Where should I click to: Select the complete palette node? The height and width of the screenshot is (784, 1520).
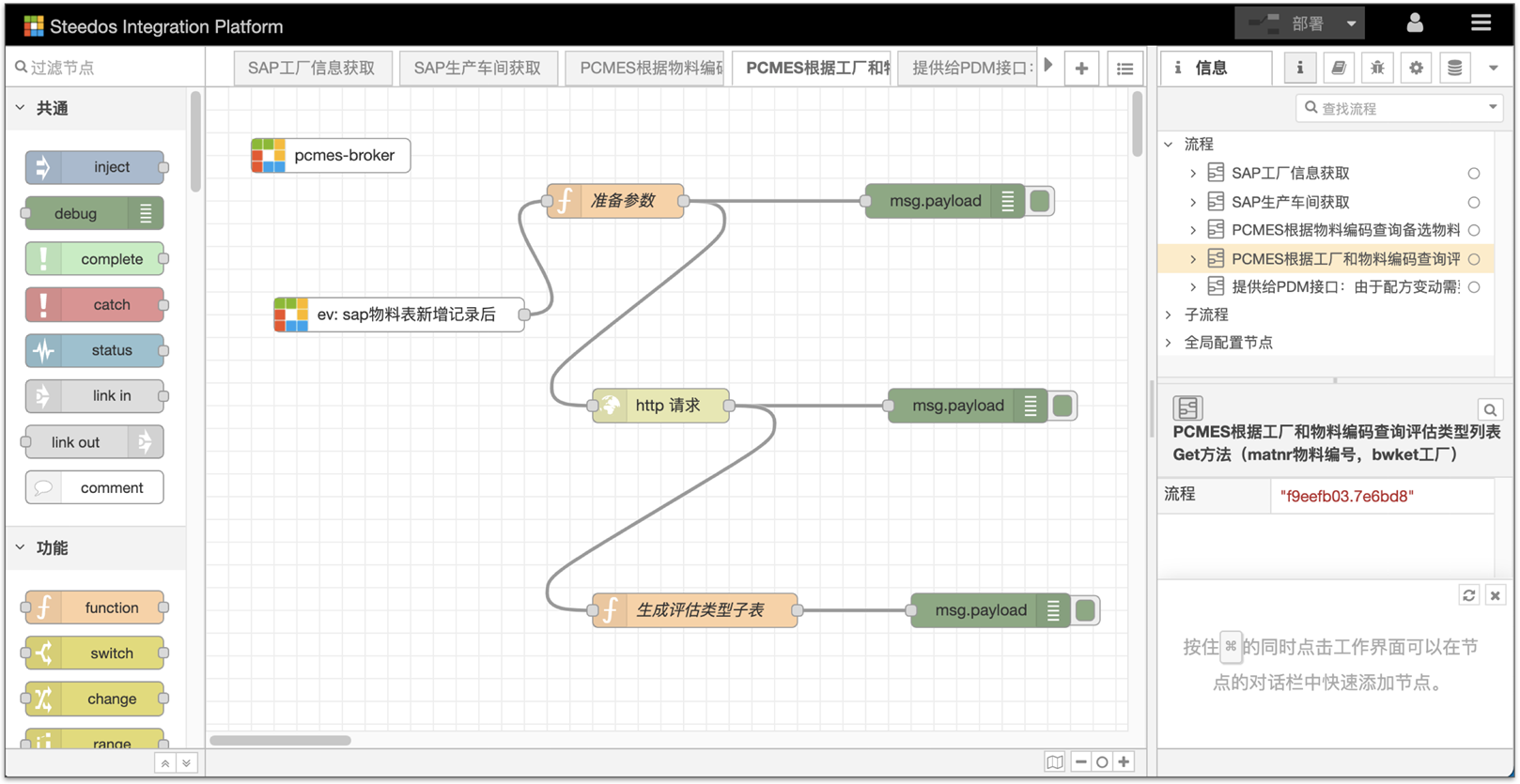point(95,259)
